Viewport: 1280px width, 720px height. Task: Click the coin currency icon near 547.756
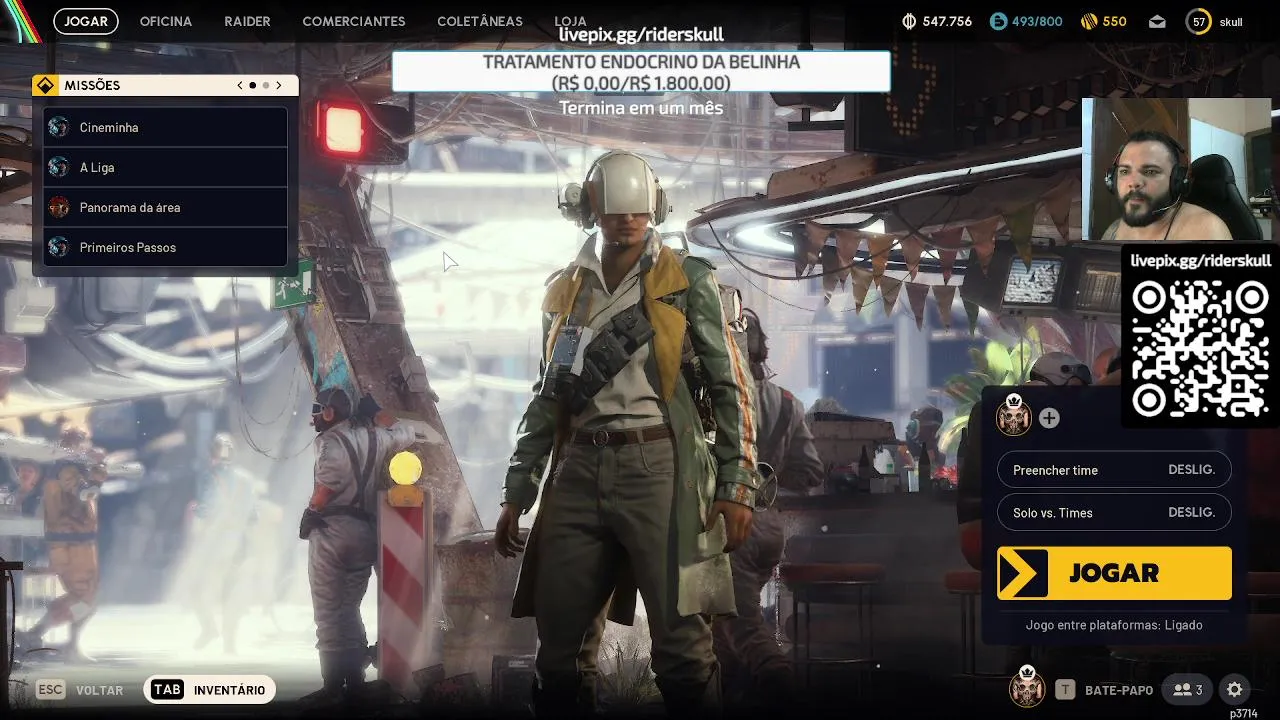pyautogui.click(x=909, y=21)
